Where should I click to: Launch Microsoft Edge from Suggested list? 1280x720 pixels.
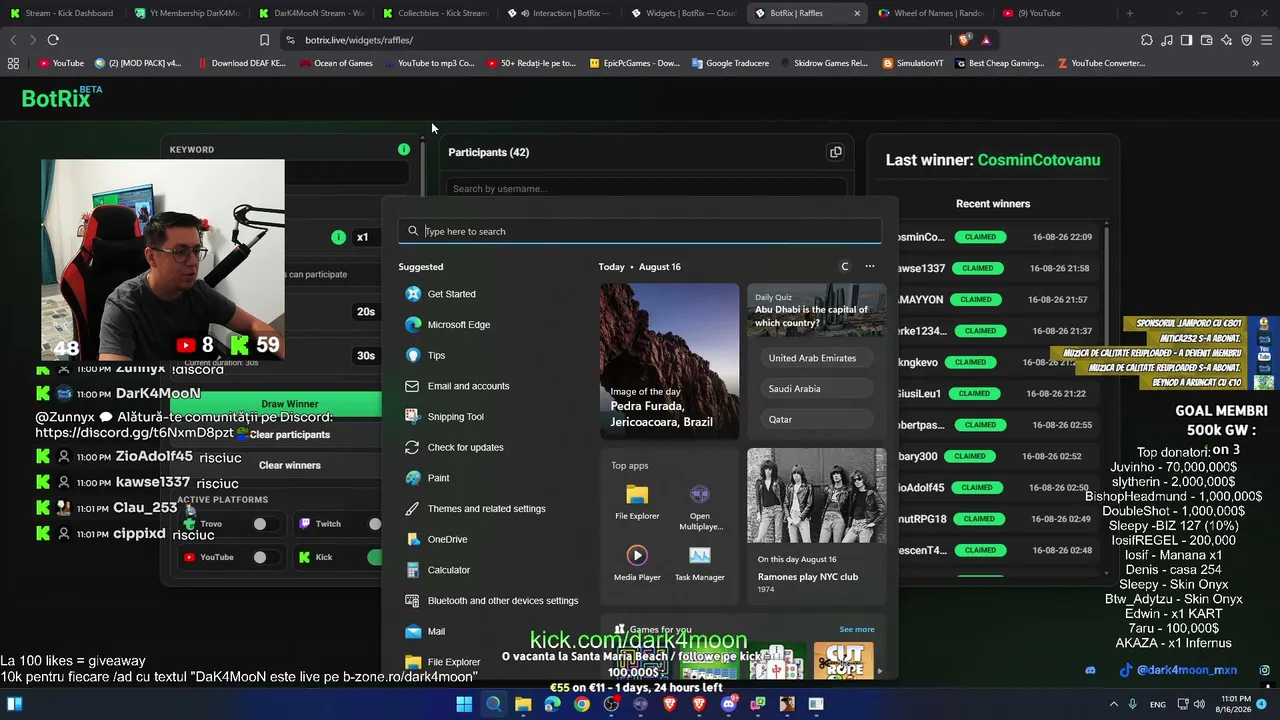(447, 325)
